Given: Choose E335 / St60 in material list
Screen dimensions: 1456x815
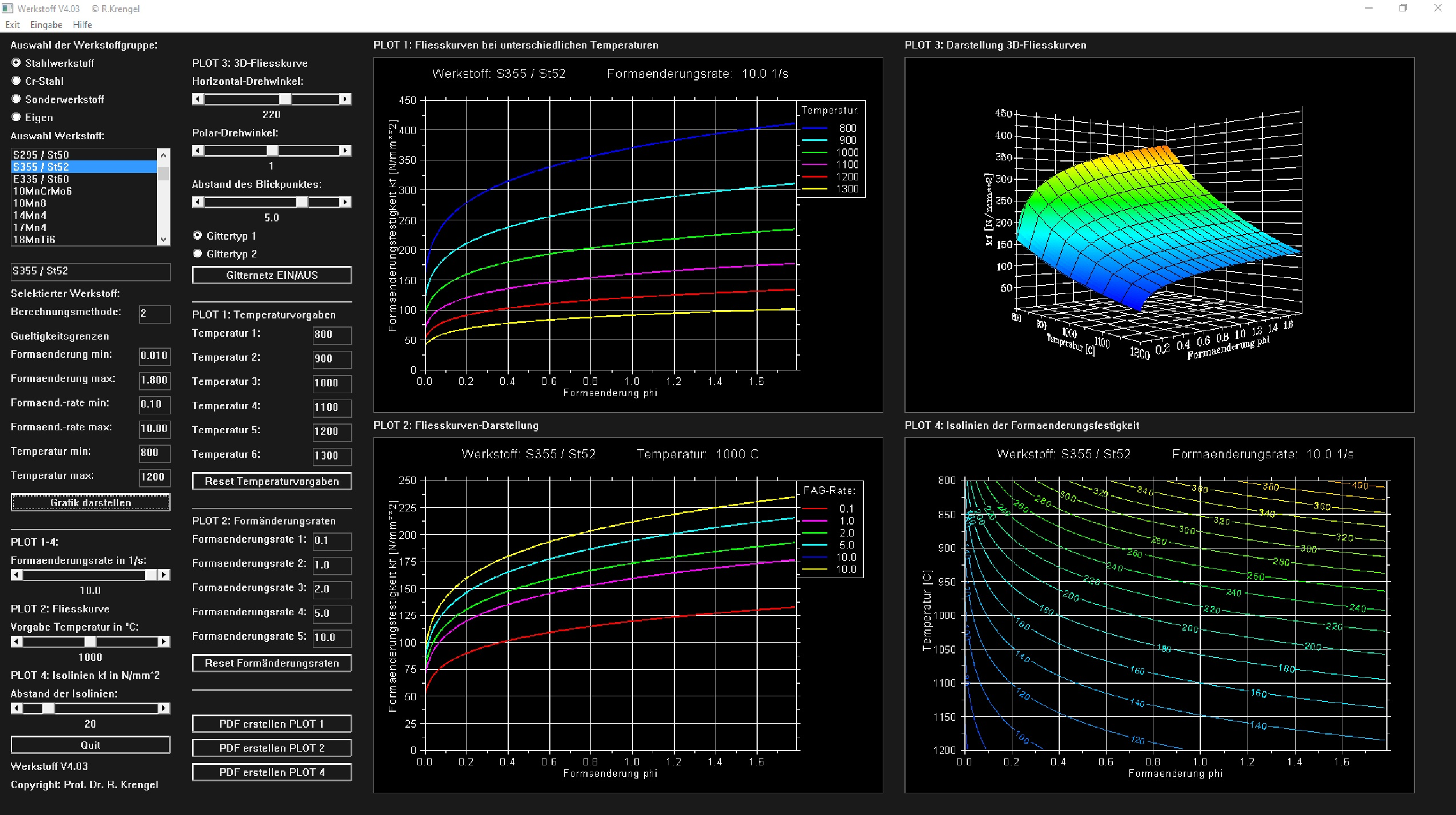Looking at the screenshot, I should point(41,179).
